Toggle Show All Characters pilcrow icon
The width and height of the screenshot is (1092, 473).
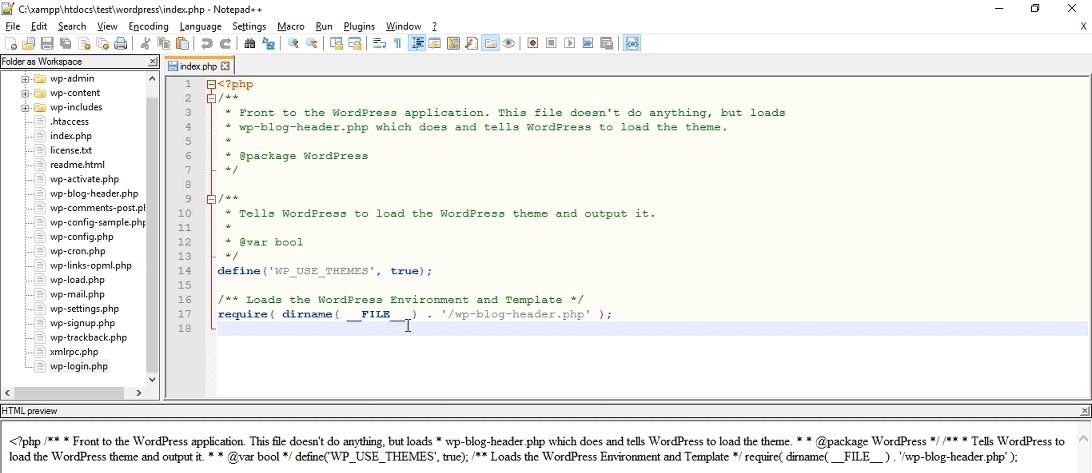(x=397, y=44)
